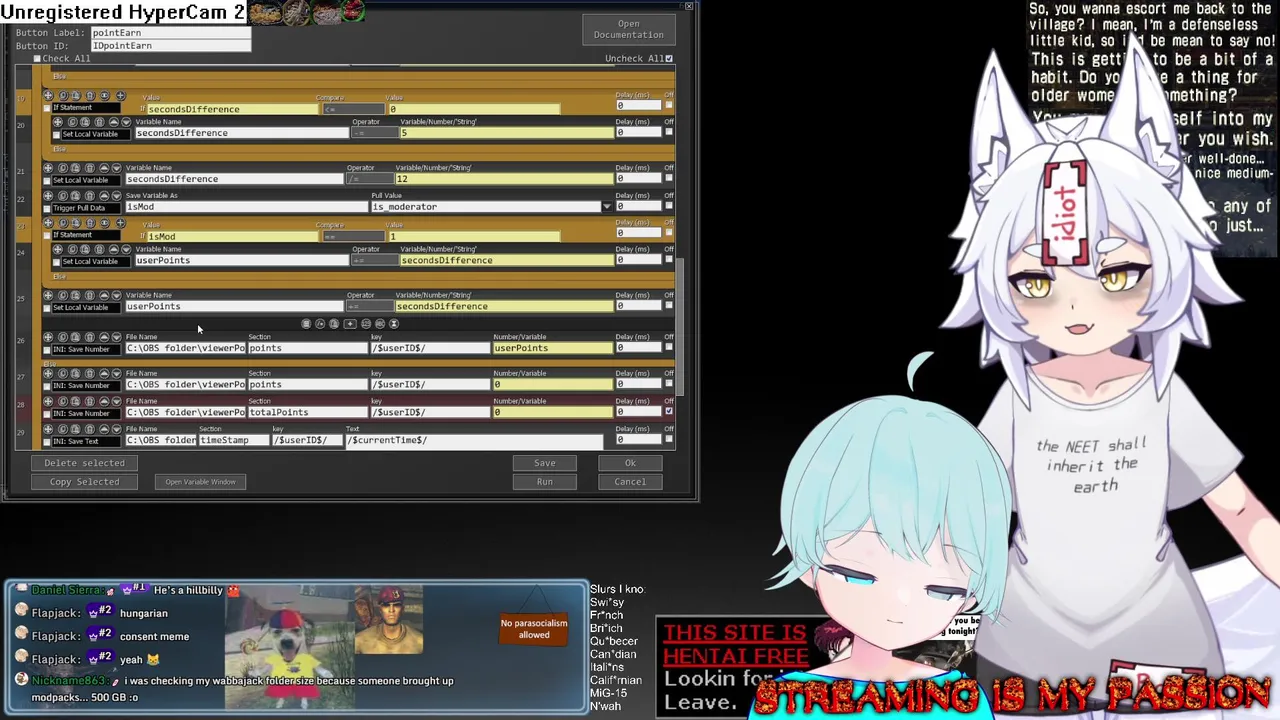This screenshot has height=720, width=1280.
Task: Click the Cancel button
Action: coord(630,482)
